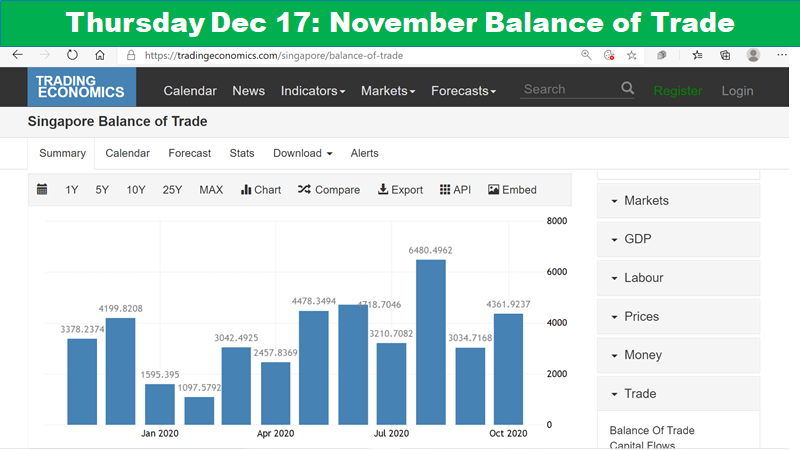Switch to the Stats tab
This screenshot has height=450, width=800.
coord(242,153)
